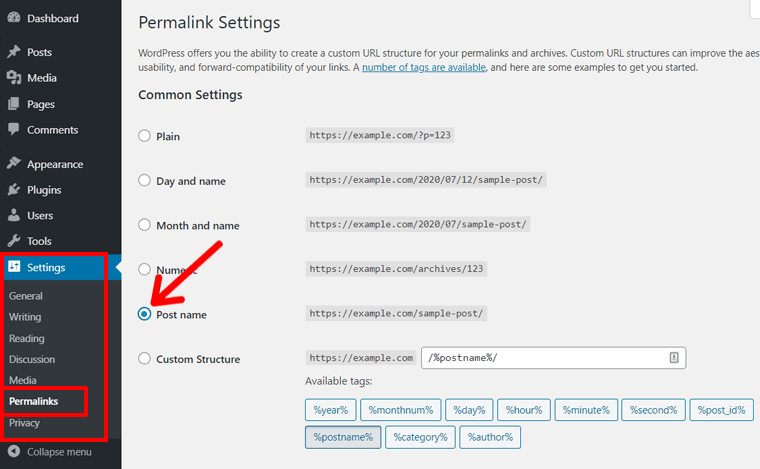Image resolution: width=760 pixels, height=469 pixels.
Task: Click the Media library icon beside Pages
Action: [x=14, y=78]
